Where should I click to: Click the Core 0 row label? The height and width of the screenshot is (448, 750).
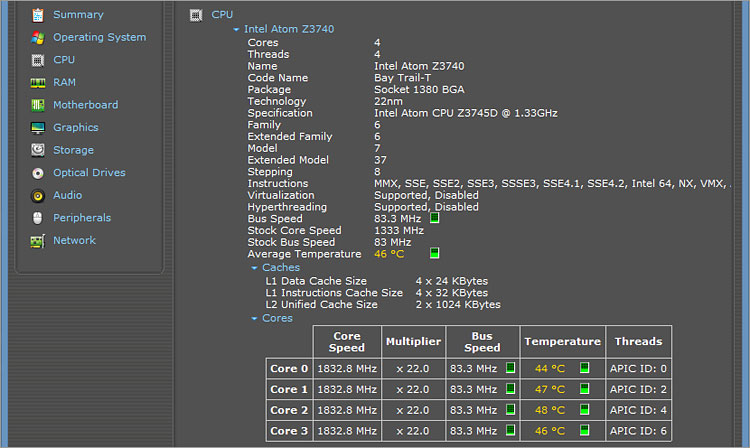point(289,369)
